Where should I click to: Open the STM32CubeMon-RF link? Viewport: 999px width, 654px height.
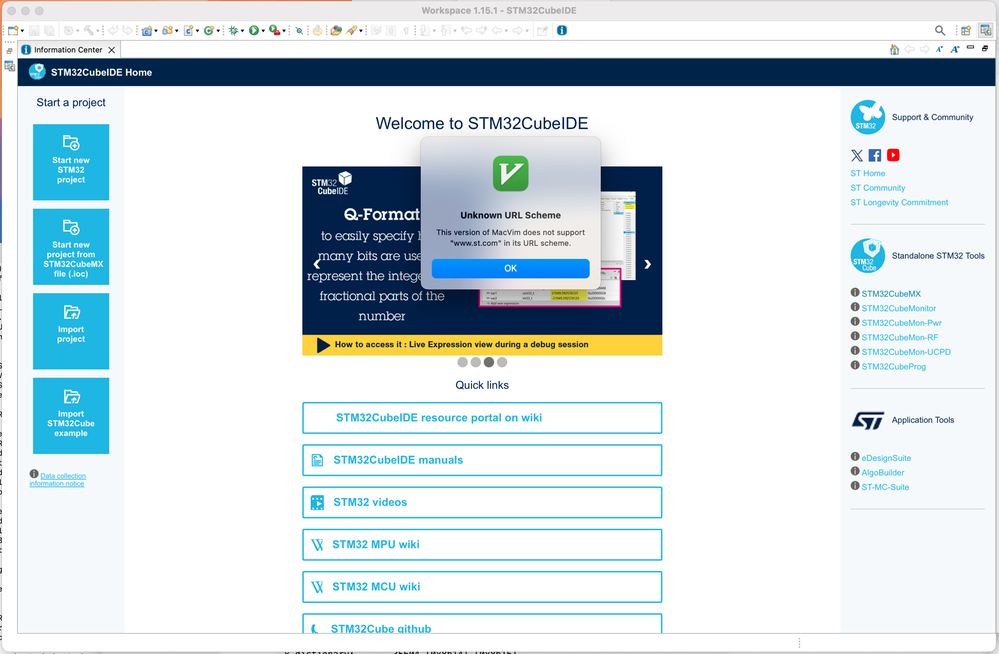(900, 338)
